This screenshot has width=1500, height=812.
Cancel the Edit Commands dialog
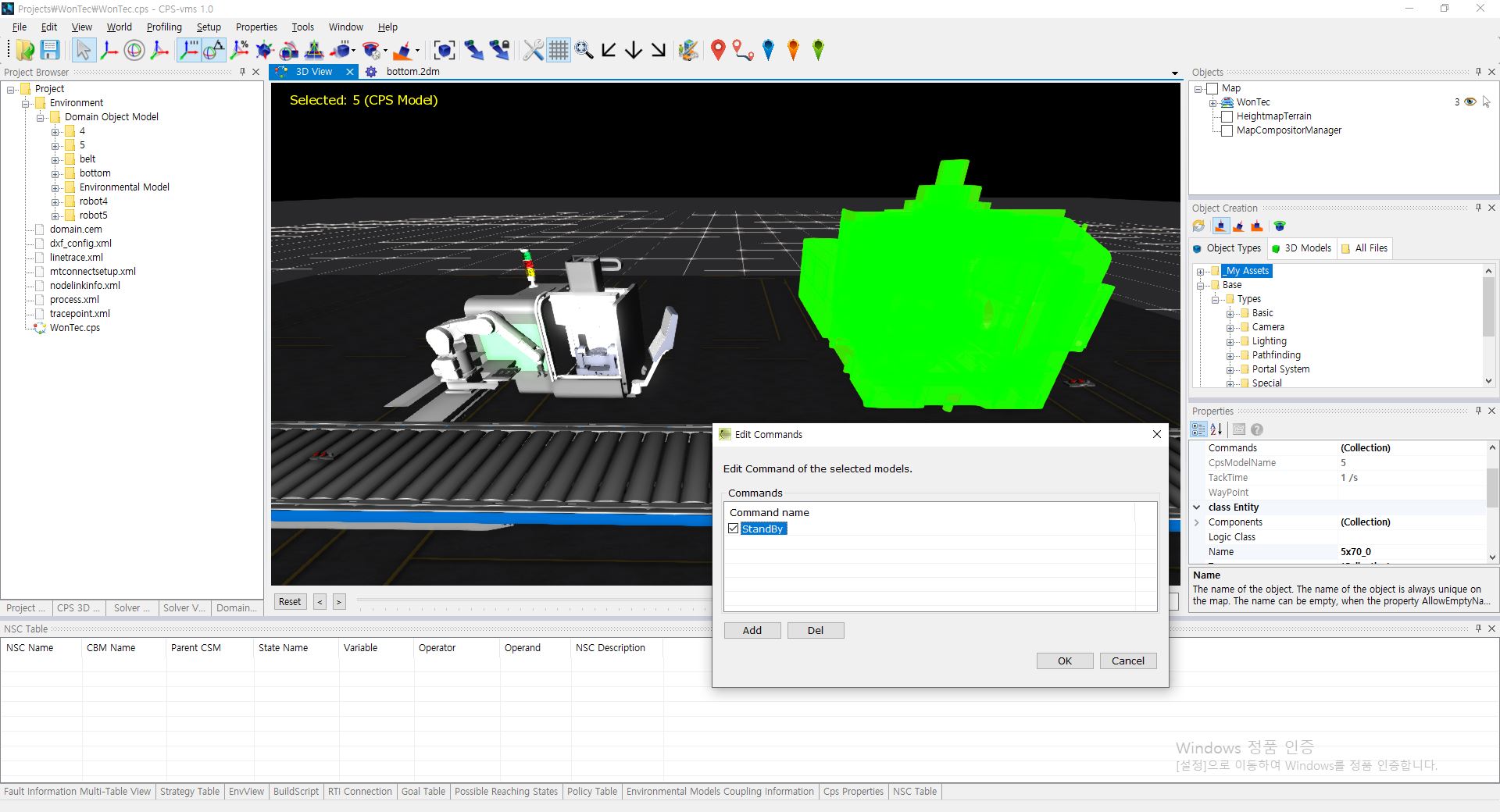[1128, 661]
